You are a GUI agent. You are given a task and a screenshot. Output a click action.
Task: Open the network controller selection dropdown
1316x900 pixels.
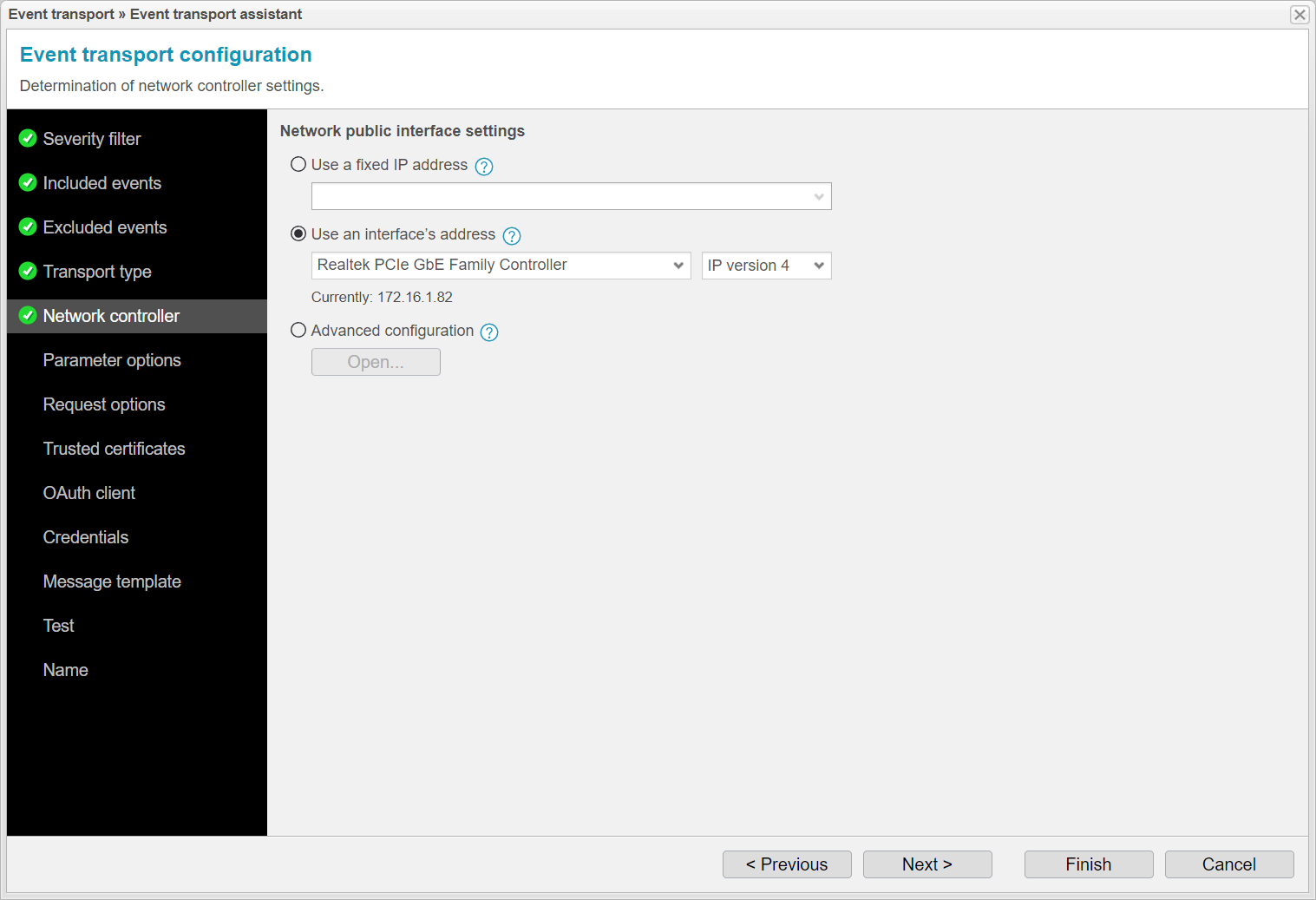(x=678, y=265)
